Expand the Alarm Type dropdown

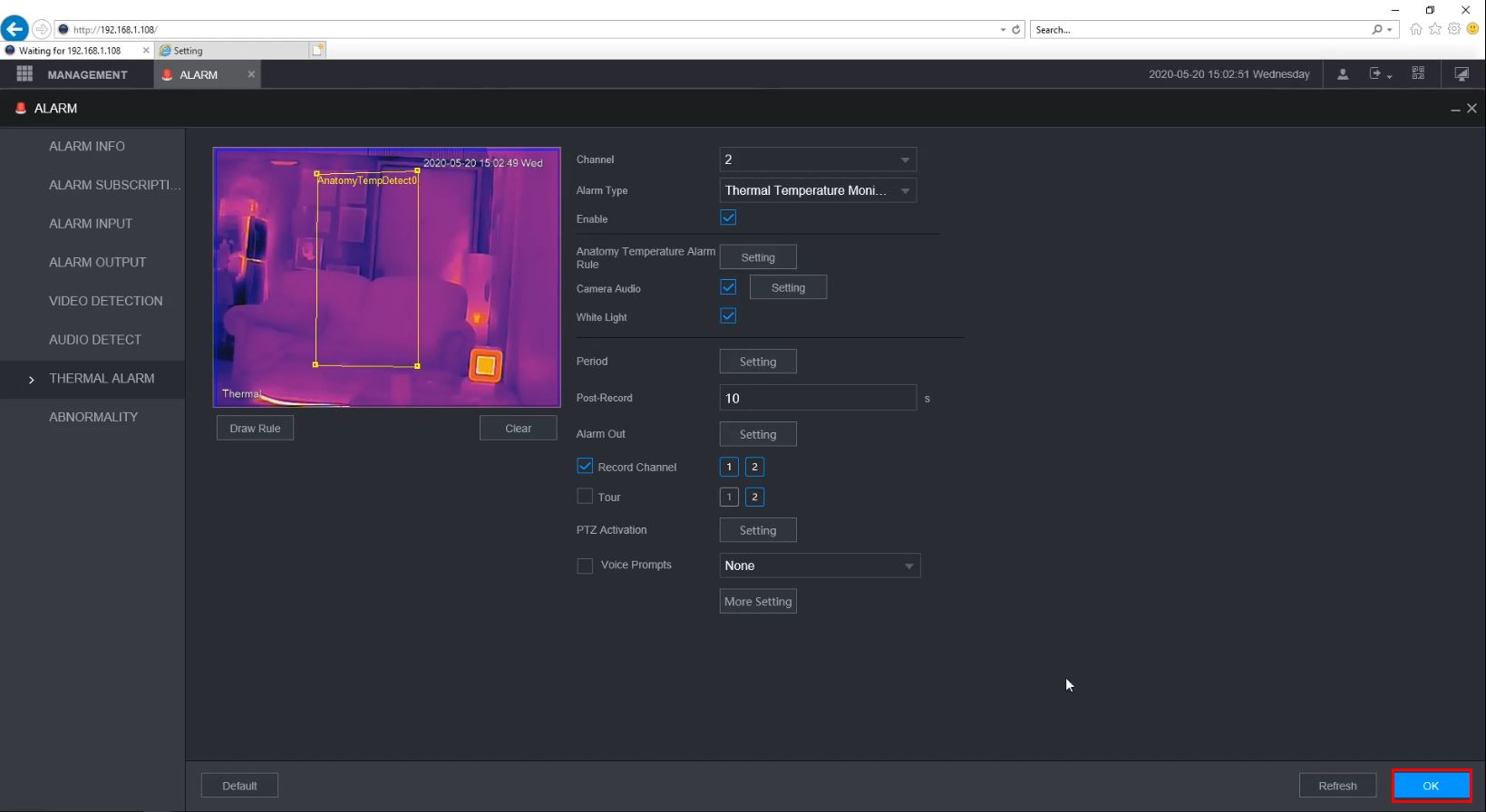pos(817,190)
